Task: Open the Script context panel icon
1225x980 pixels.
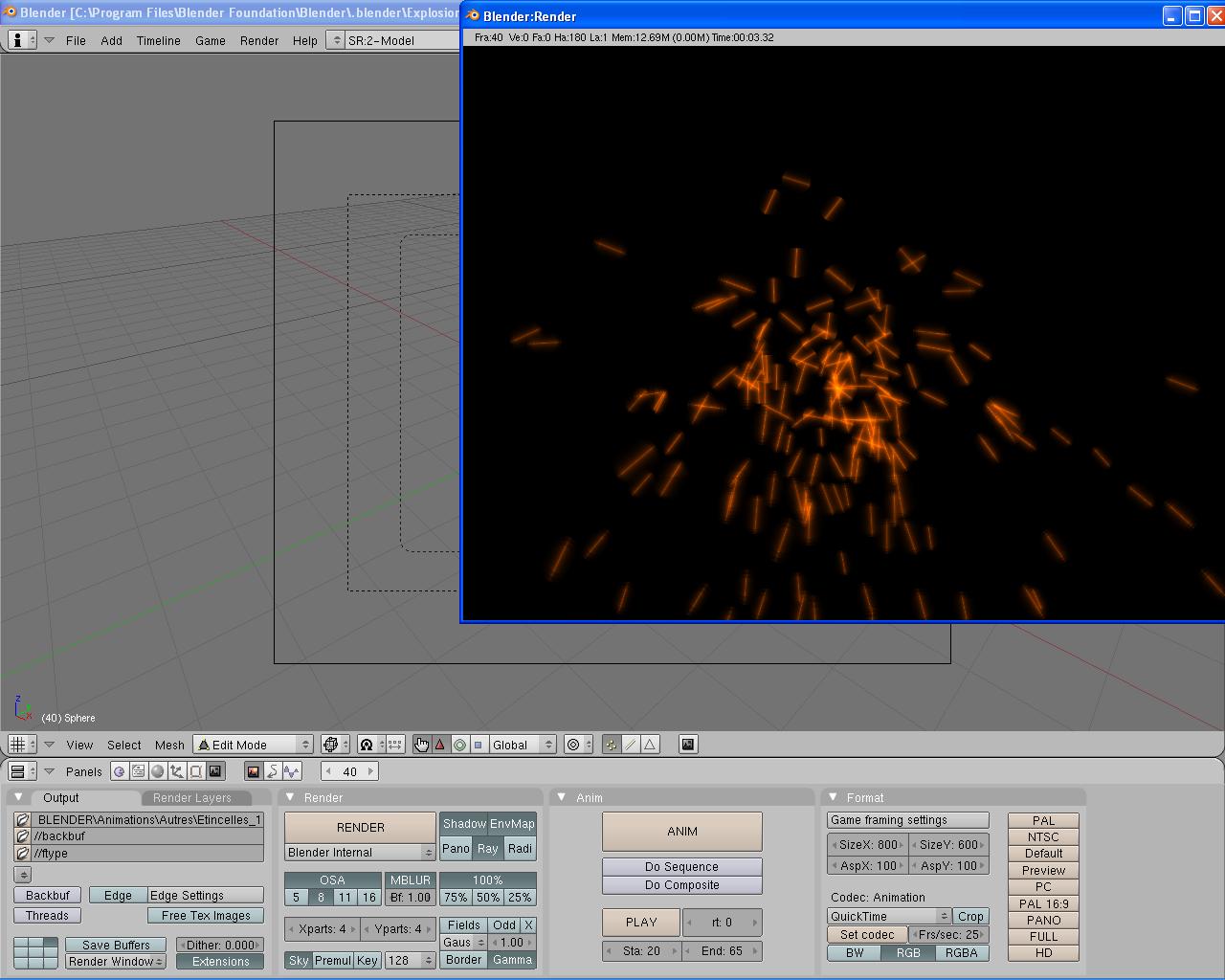Action: click(139, 771)
